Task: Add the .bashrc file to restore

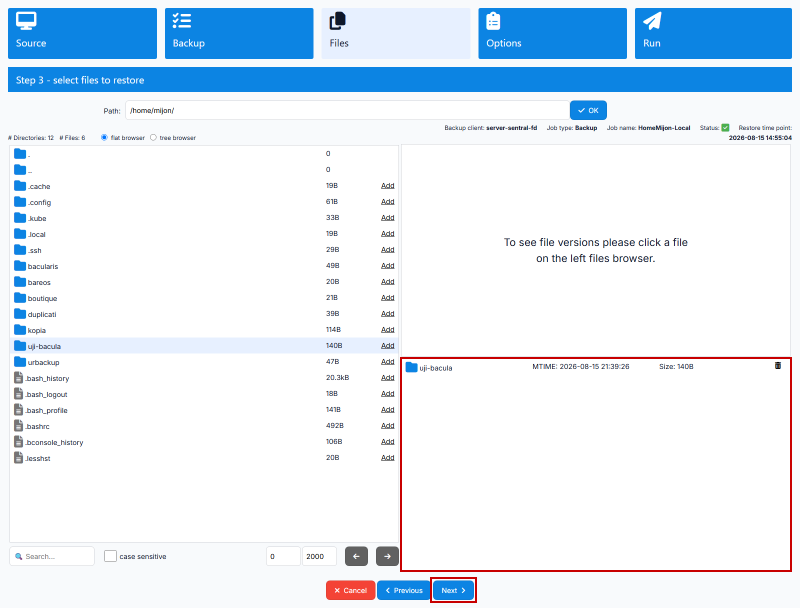Action: (x=388, y=425)
